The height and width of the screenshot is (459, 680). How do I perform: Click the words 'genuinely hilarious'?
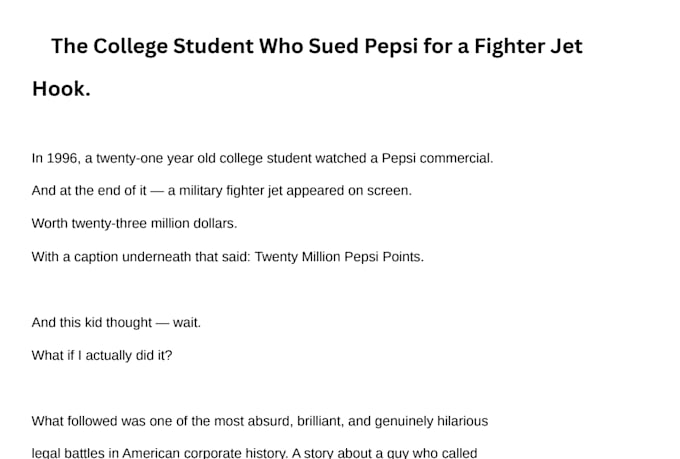pyautogui.click(x=431, y=421)
